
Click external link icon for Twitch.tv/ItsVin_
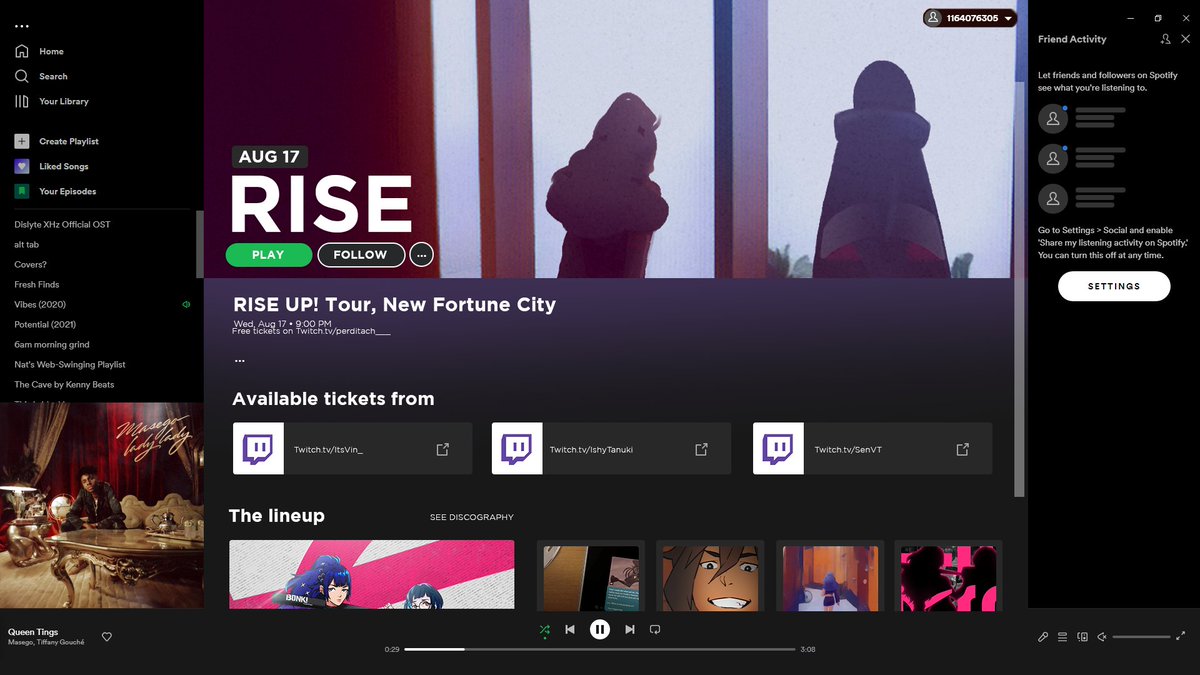(x=442, y=449)
